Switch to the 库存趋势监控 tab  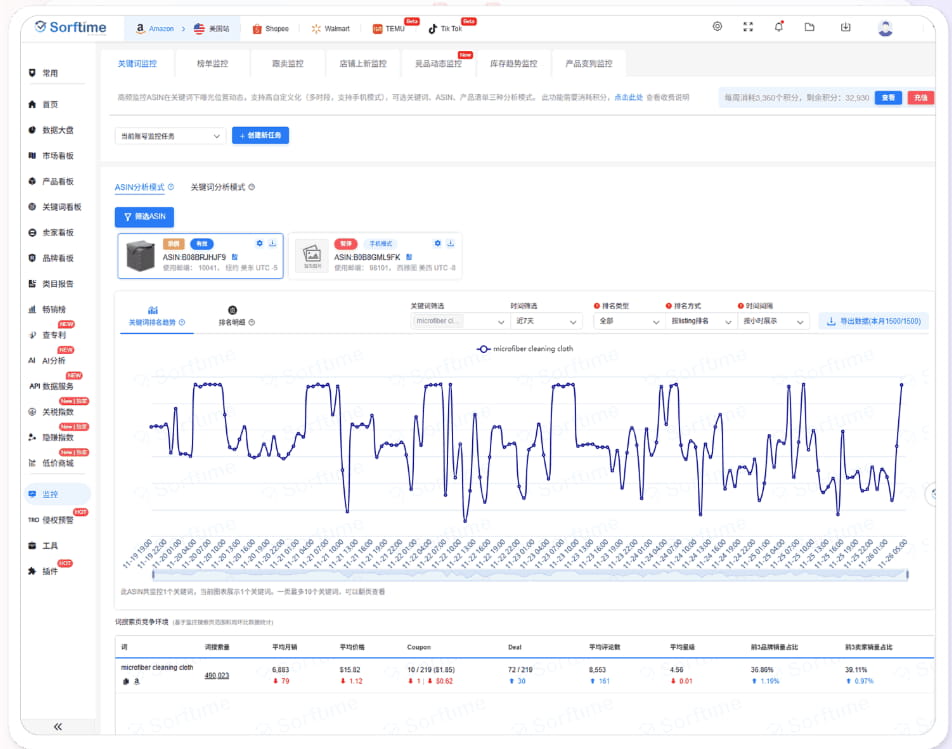(x=514, y=63)
